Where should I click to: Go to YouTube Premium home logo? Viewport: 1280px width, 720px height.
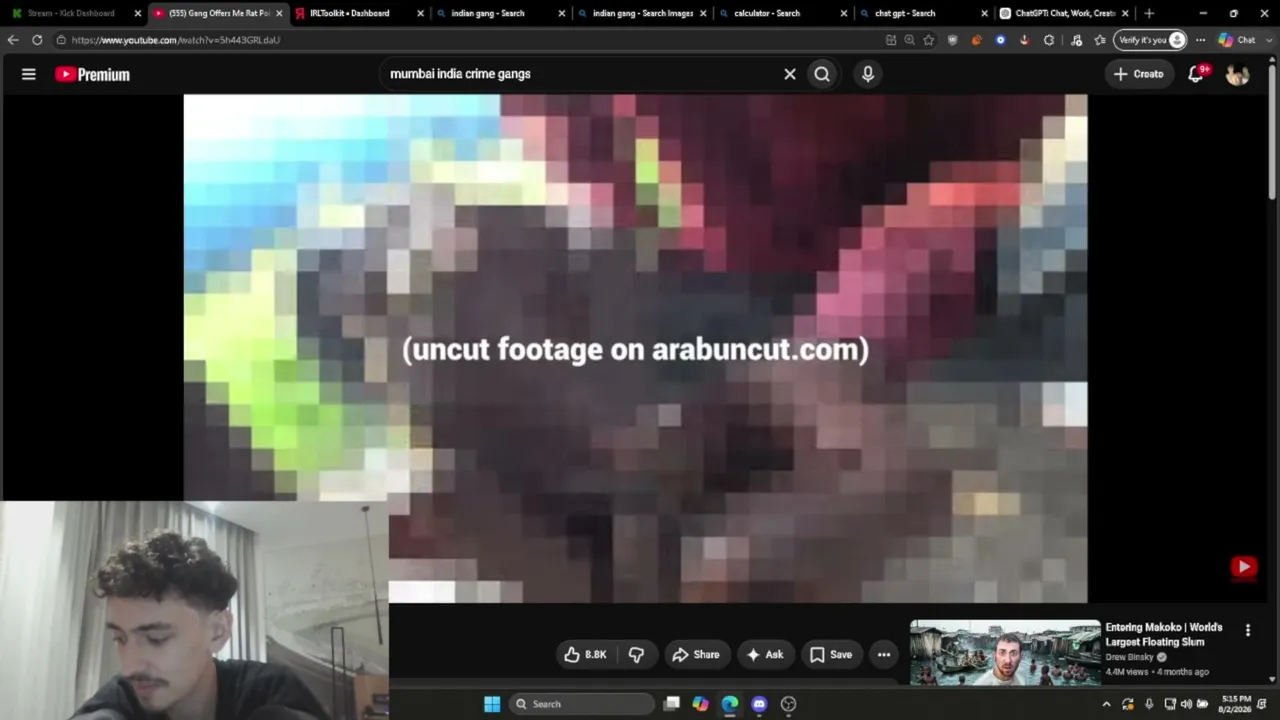[x=92, y=74]
